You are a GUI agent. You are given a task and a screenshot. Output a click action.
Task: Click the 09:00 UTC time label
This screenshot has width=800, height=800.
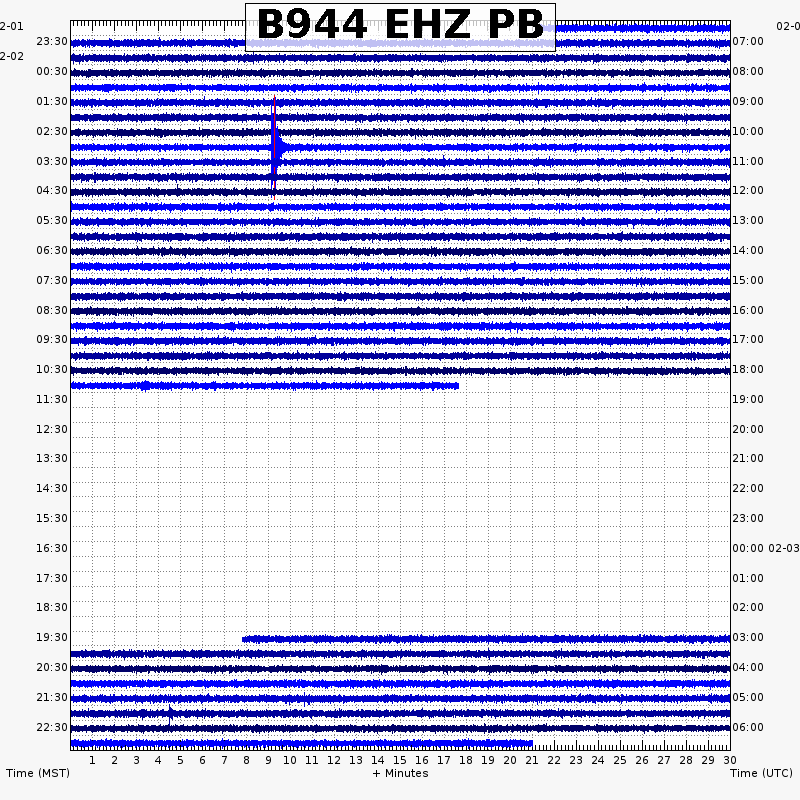pos(748,102)
